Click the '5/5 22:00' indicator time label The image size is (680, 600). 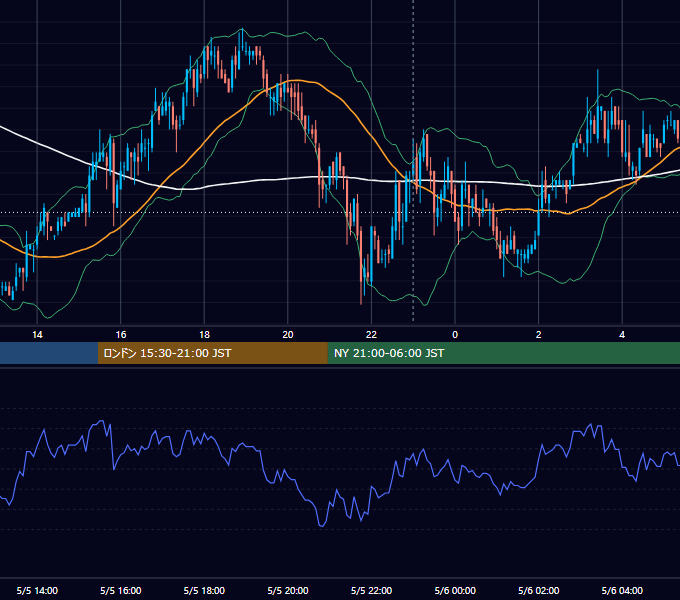372,590
